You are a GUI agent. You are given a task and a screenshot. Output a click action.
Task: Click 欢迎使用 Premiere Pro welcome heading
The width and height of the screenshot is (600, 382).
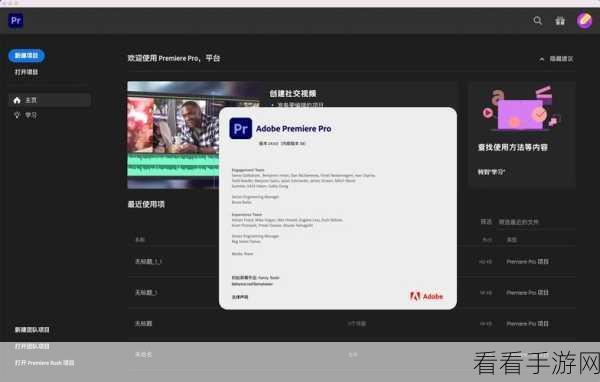click(x=174, y=58)
